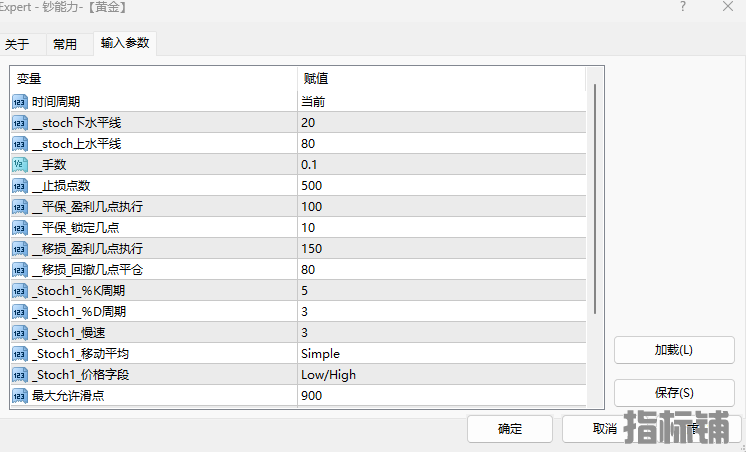Click the icon beside _Stoch1_%D周期
This screenshot has width=746, height=452.
coord(20,312)
